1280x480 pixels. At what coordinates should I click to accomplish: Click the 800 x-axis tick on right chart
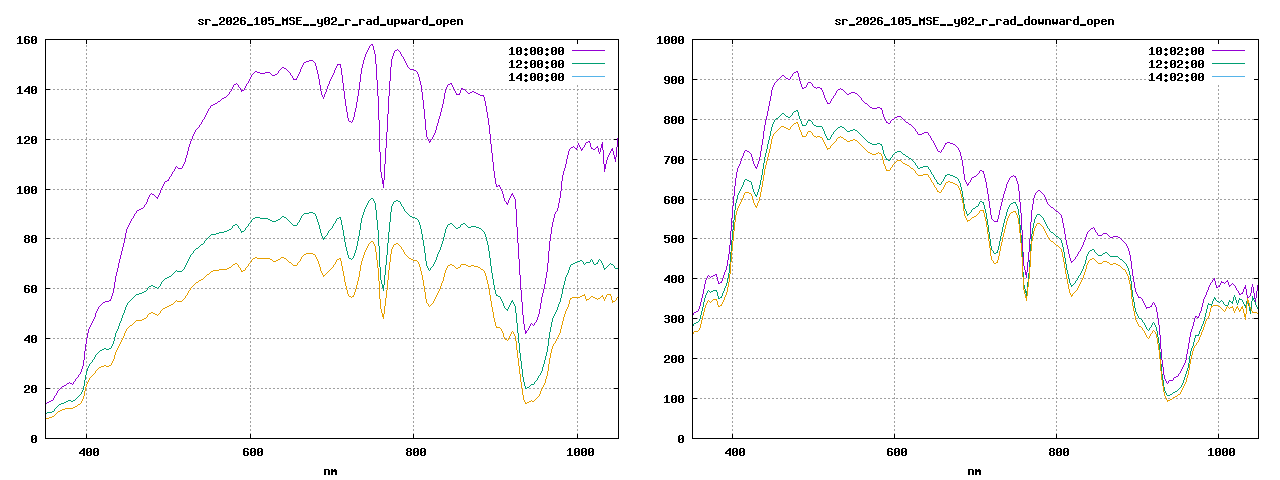(x=1057, y=452)
